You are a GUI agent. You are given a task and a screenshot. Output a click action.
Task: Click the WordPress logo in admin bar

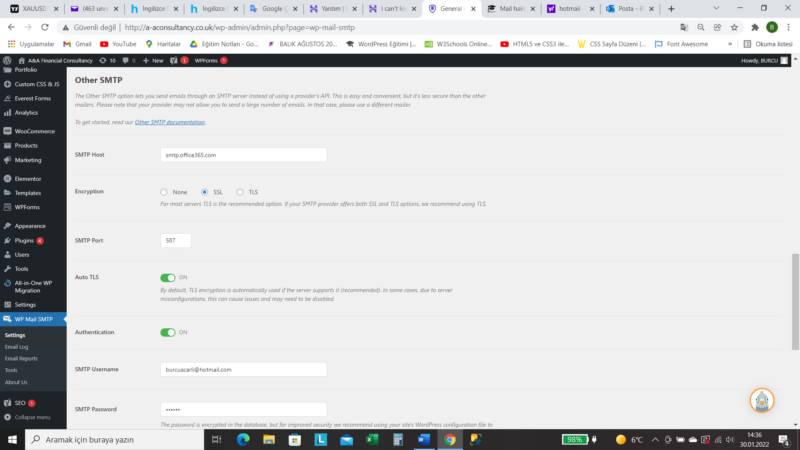click(7, 60)
